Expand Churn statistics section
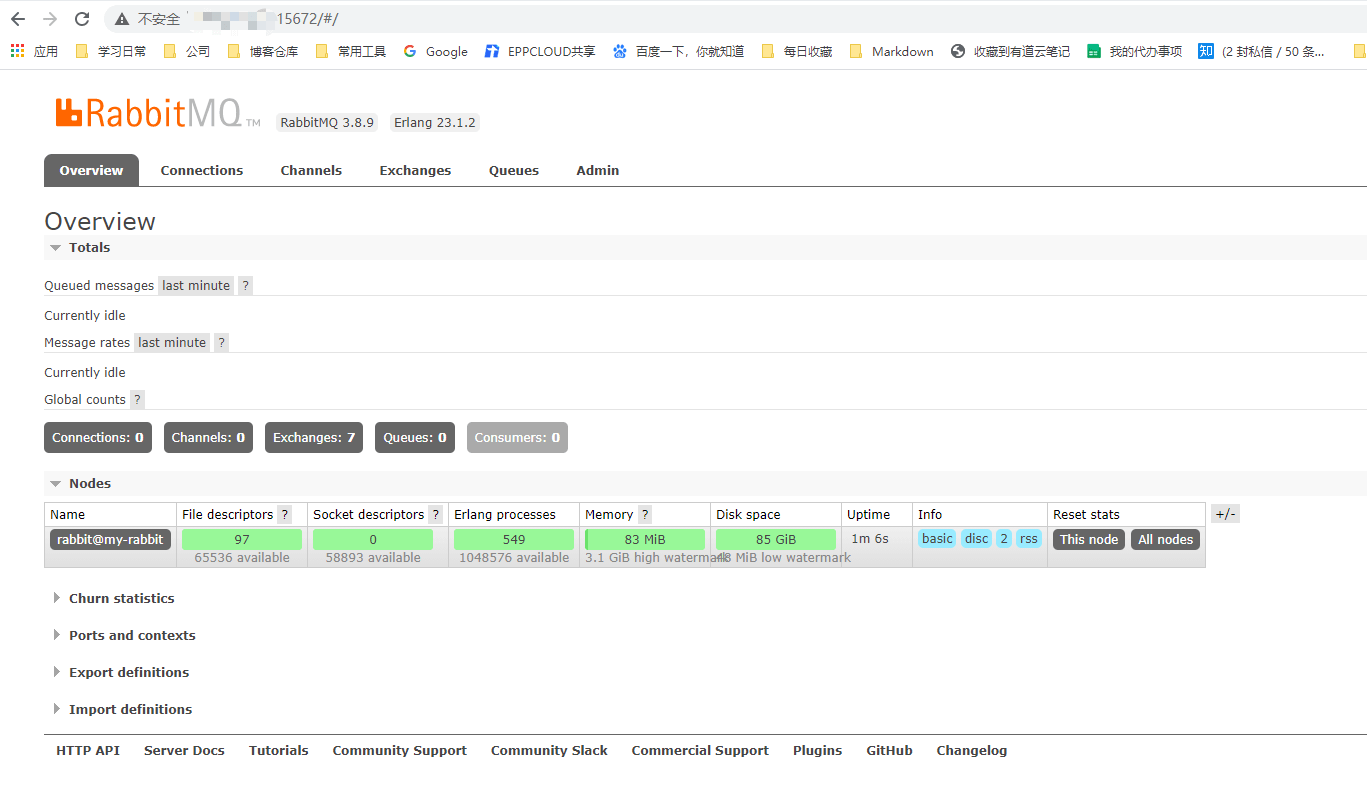Viewport: 1367px width, 787px height. 114,598
